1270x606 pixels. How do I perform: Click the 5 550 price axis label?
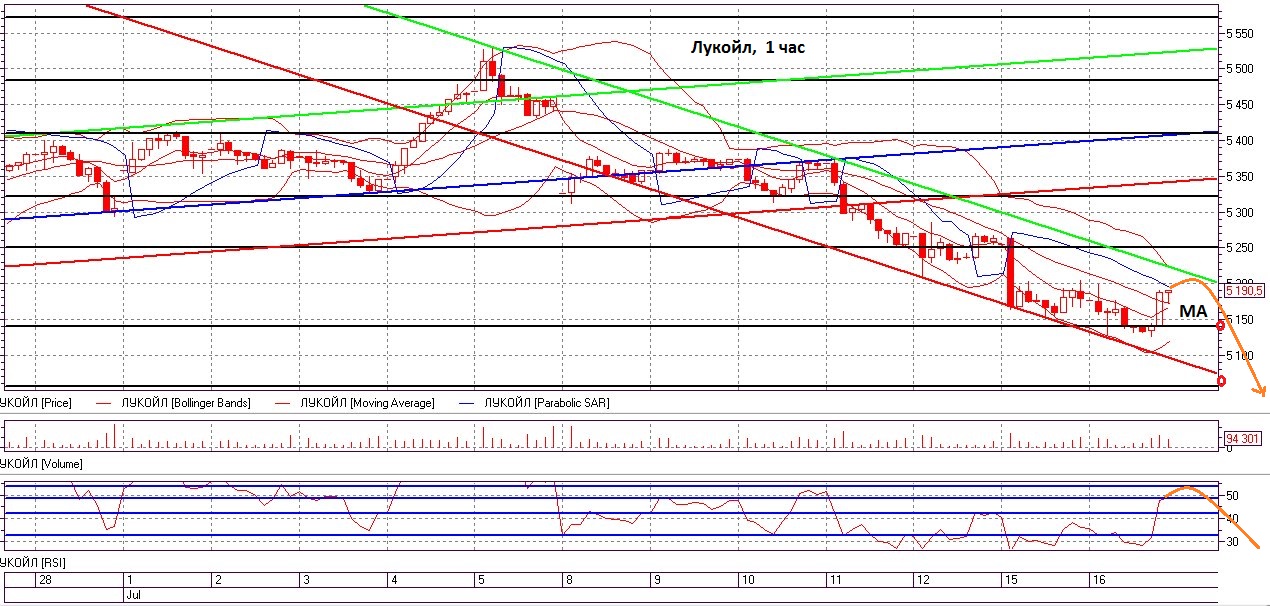pos(1240,33)
